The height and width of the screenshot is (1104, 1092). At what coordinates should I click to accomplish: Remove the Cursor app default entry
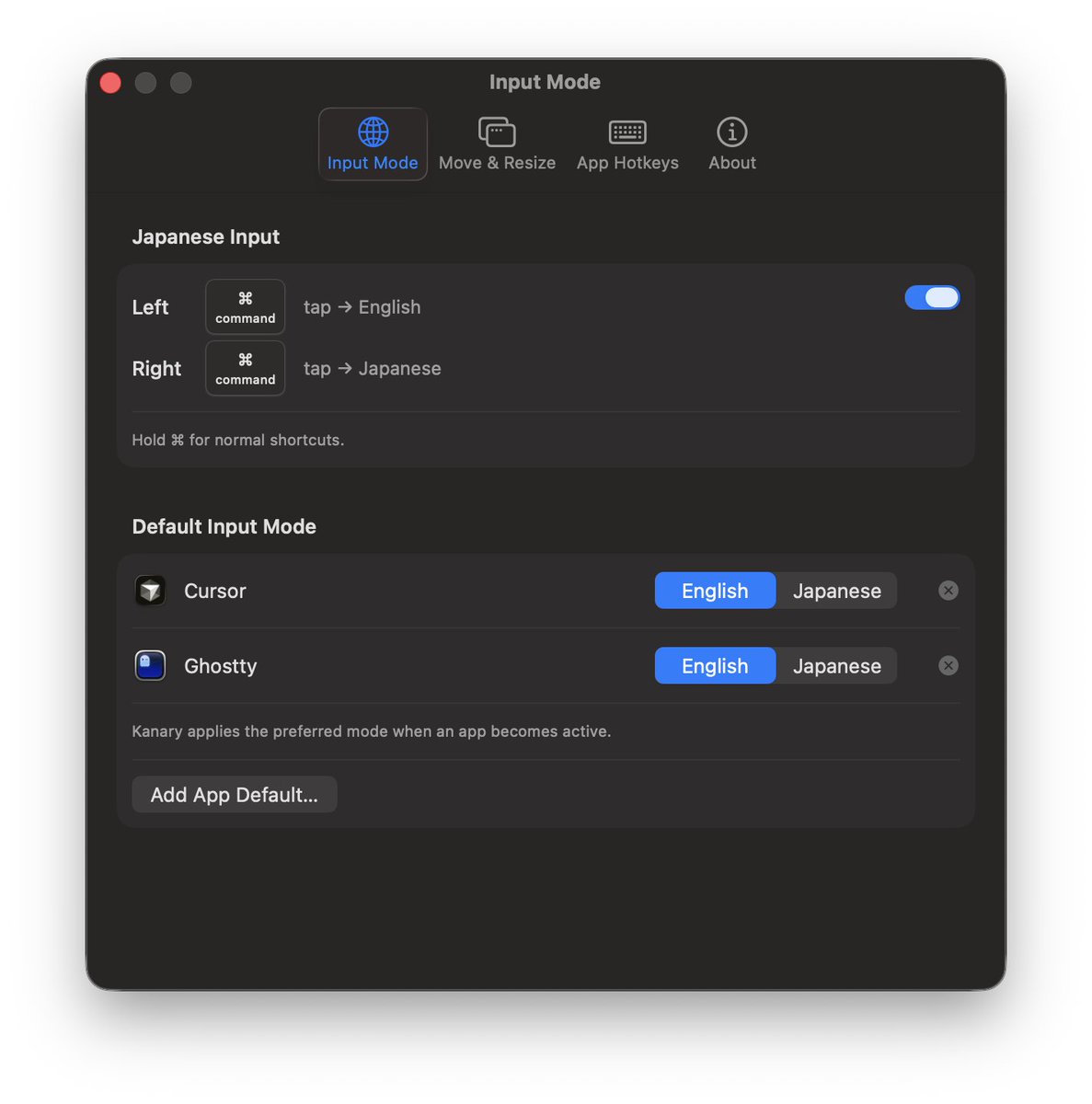pos(948,591)
